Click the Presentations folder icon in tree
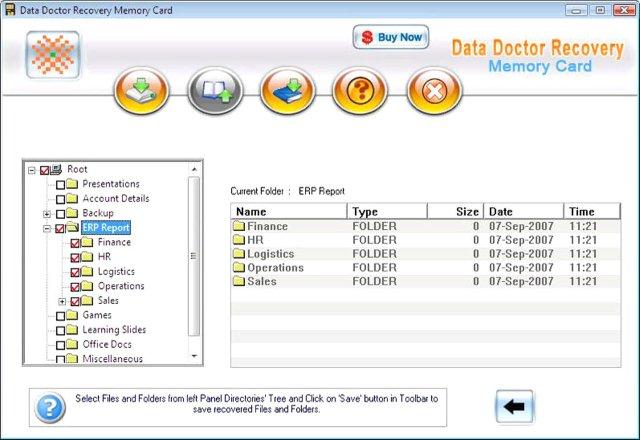Image resolution: width=640 pixels, height=440 pixels. (x=72, y=184)
